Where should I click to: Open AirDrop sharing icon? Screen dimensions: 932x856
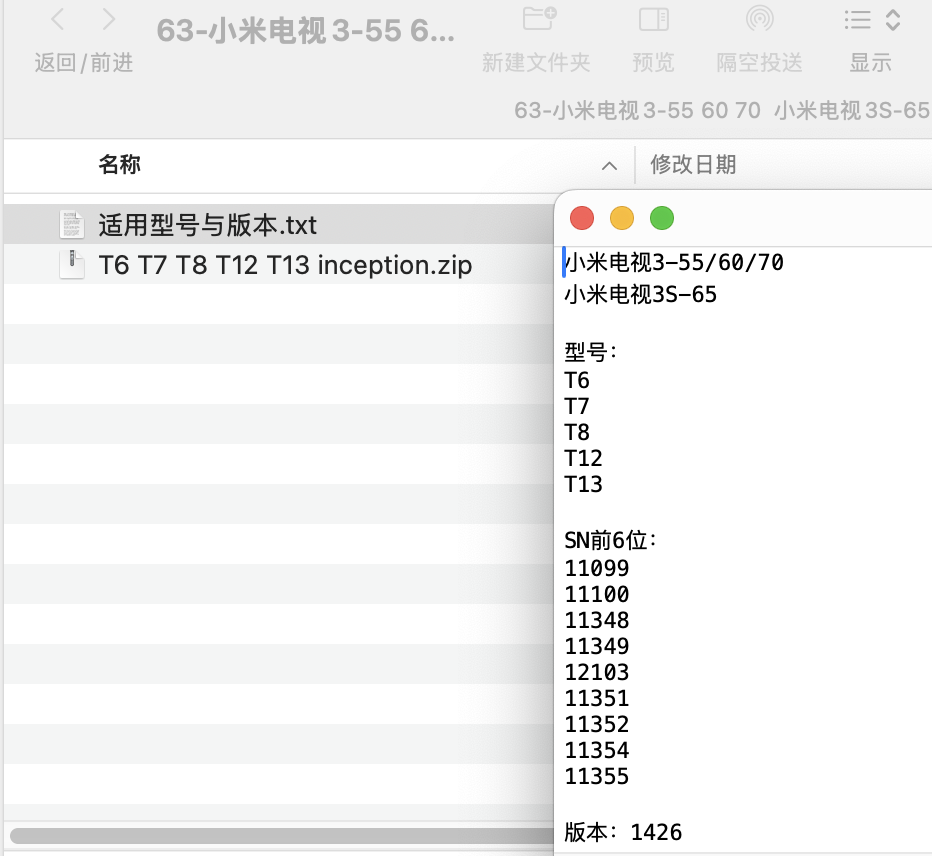coord(759,18)
